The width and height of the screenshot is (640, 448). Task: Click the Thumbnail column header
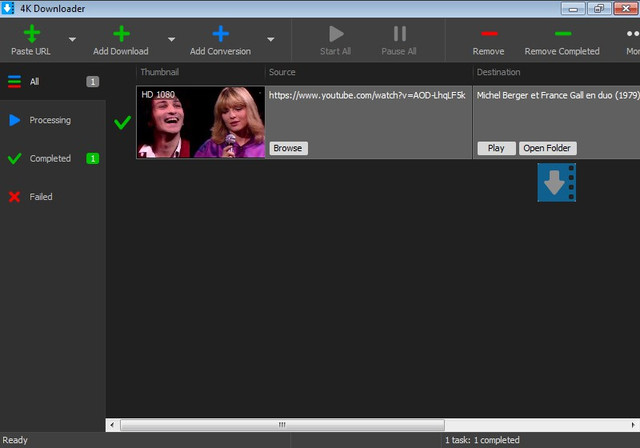[x=160, y=72]
